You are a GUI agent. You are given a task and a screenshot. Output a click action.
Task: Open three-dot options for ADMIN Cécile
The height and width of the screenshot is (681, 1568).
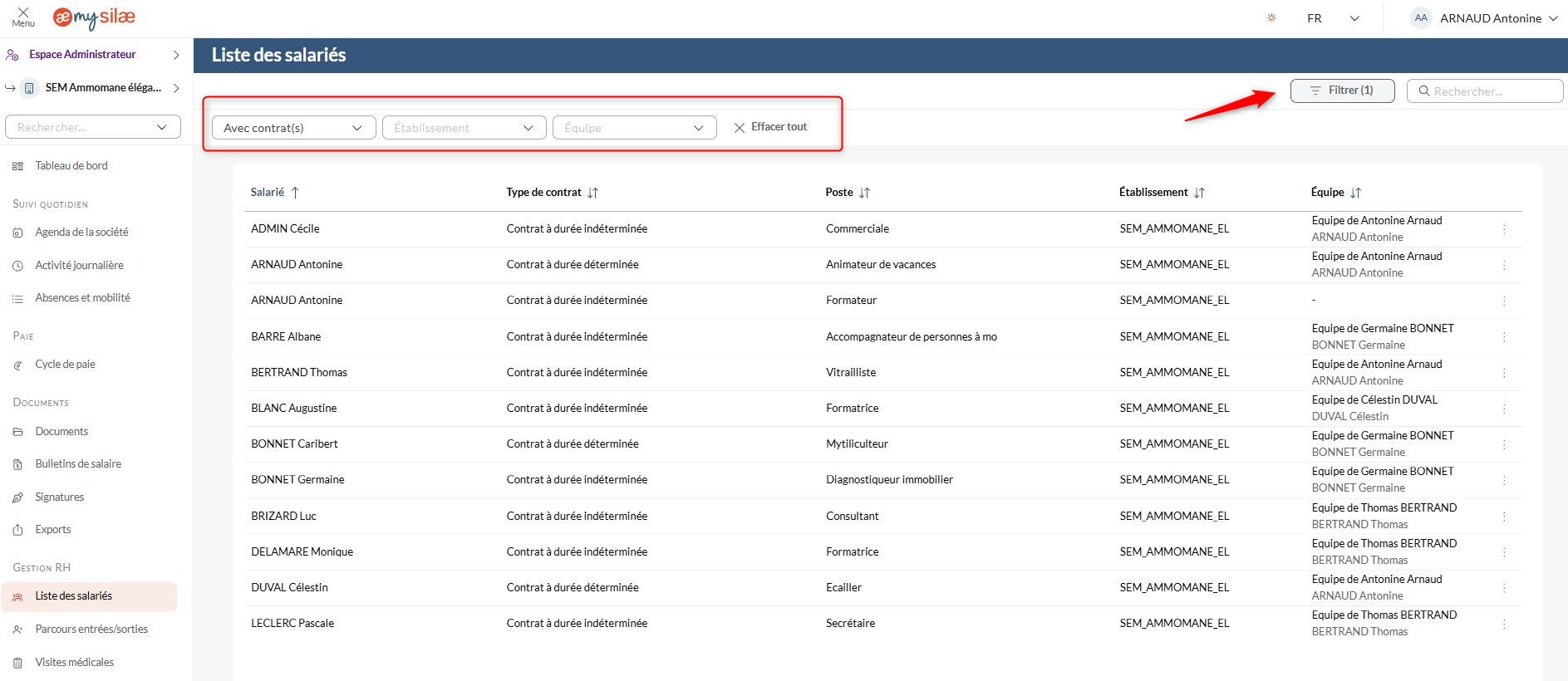tap(1503, 229)
